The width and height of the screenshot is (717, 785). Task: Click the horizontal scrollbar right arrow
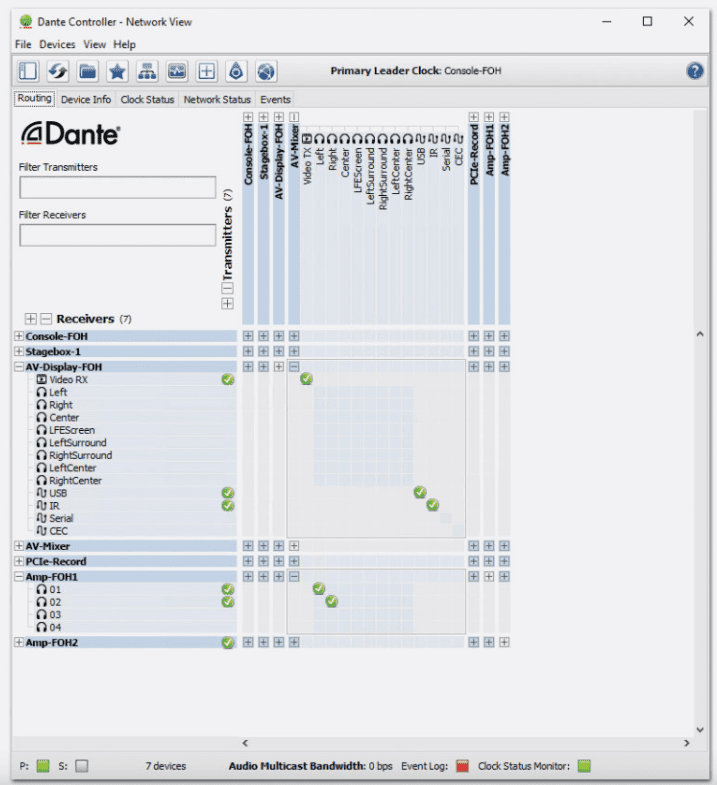pos(686,743)
